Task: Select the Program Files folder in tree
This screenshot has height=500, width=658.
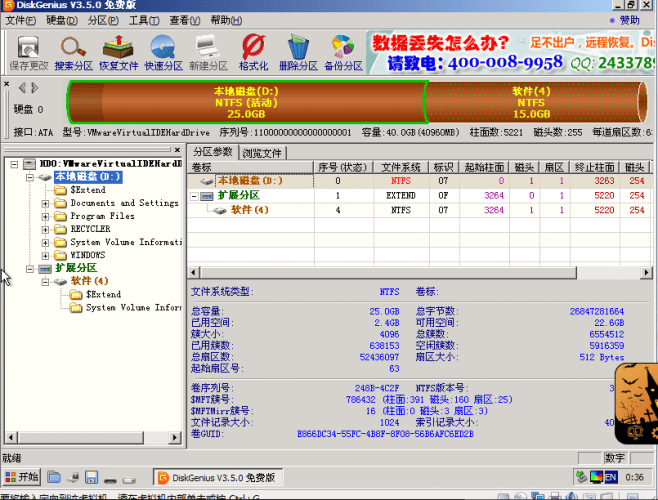Action: pos(102,216)
